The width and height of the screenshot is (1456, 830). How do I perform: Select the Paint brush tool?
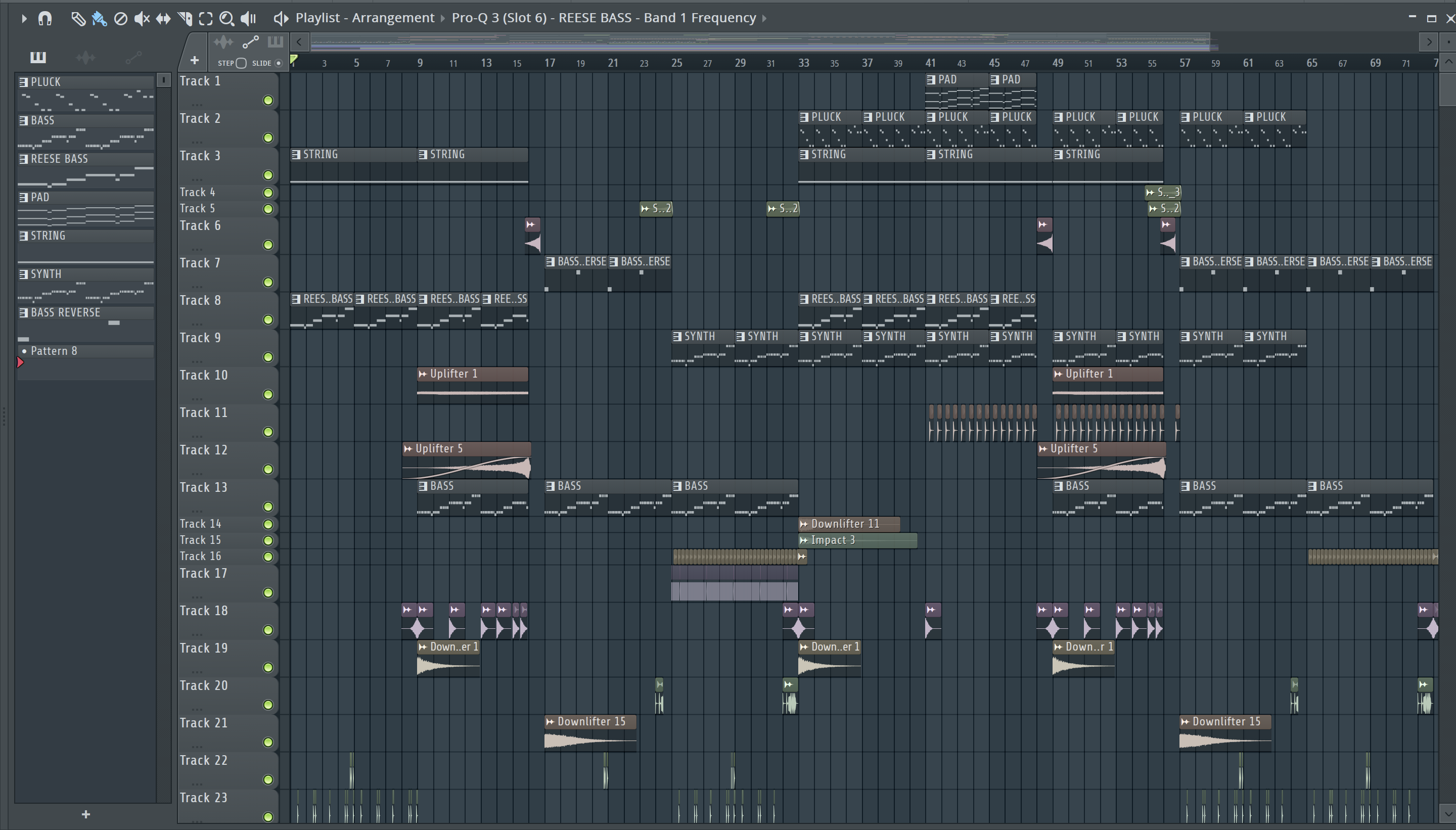tap(99, 18)
